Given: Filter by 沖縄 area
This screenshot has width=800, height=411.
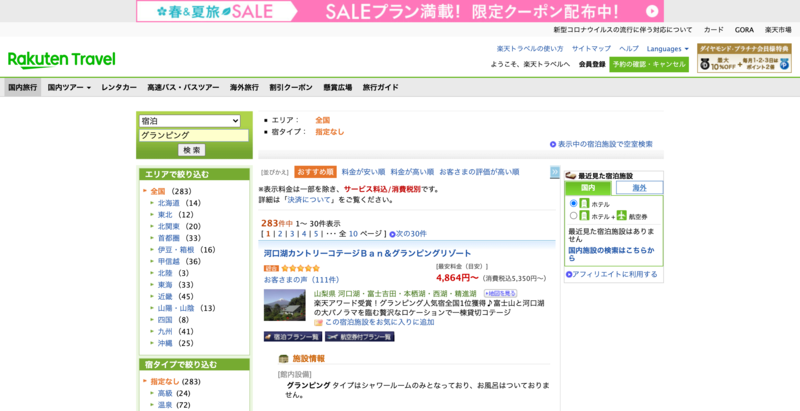Looking at the screenshot, I should (165, 343).
